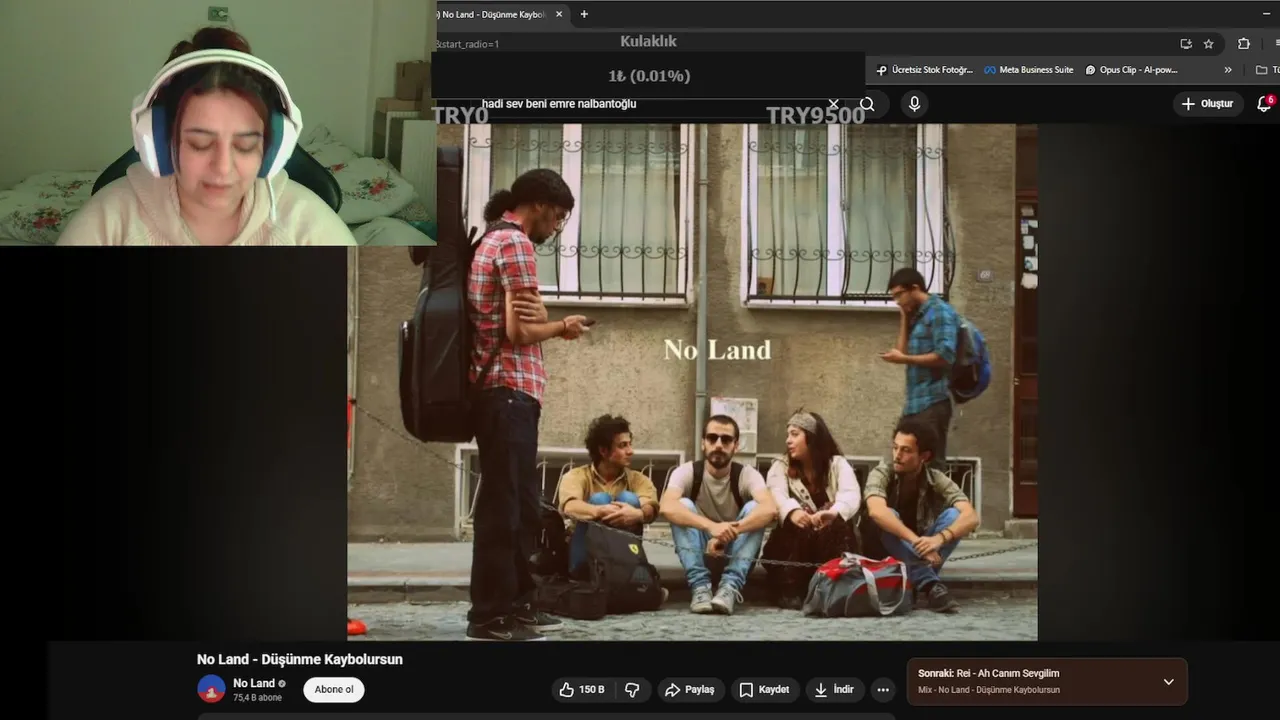The height and width of the screenshot is (720, 1280).
Task: Open Opus Clip bookmark
Action: tap(1131, 70)
